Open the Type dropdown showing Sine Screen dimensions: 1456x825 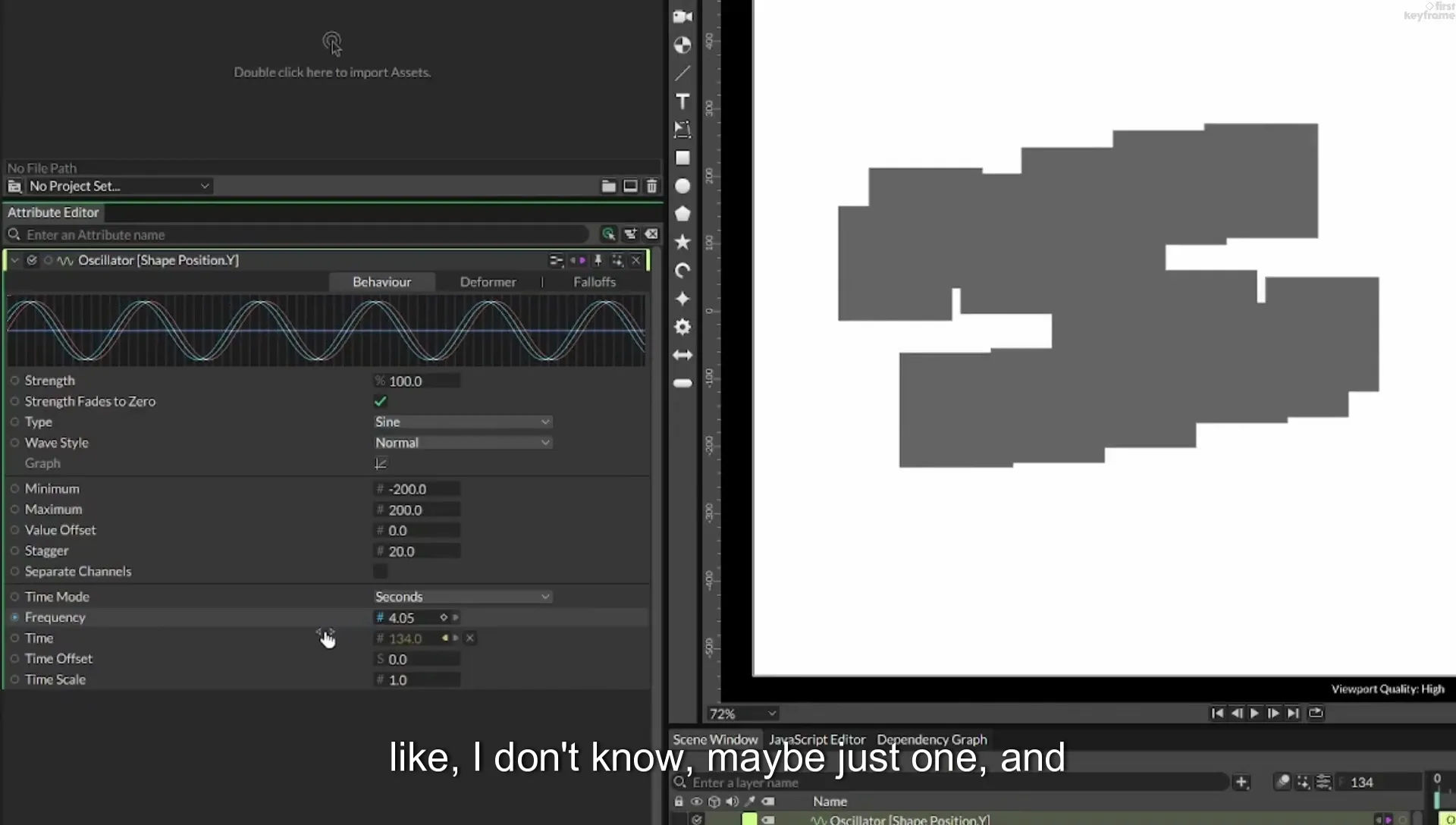coord(463,422)
